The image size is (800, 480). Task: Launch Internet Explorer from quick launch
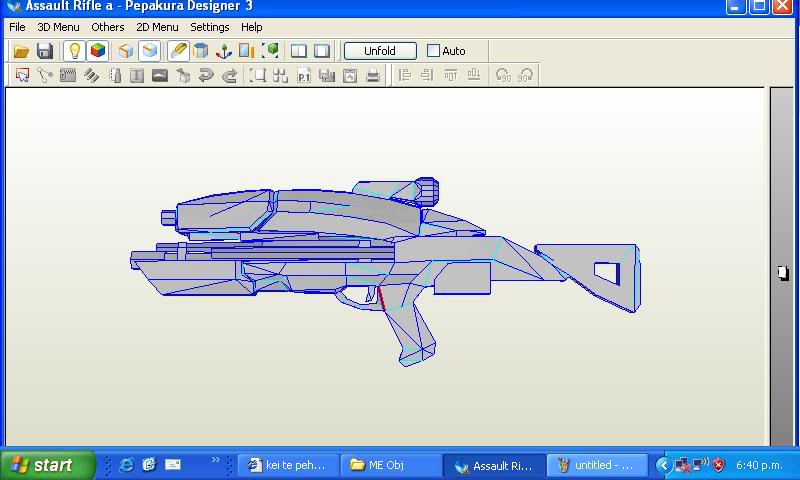126,465
